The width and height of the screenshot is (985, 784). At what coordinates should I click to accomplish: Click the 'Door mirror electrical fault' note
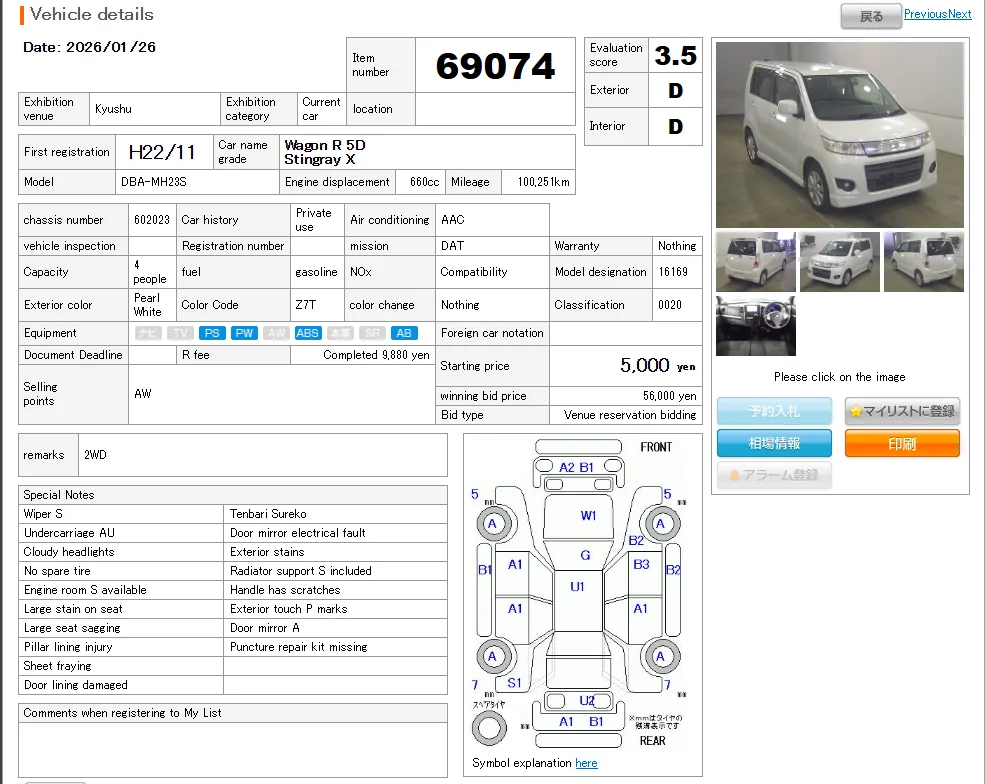[298, 533]
